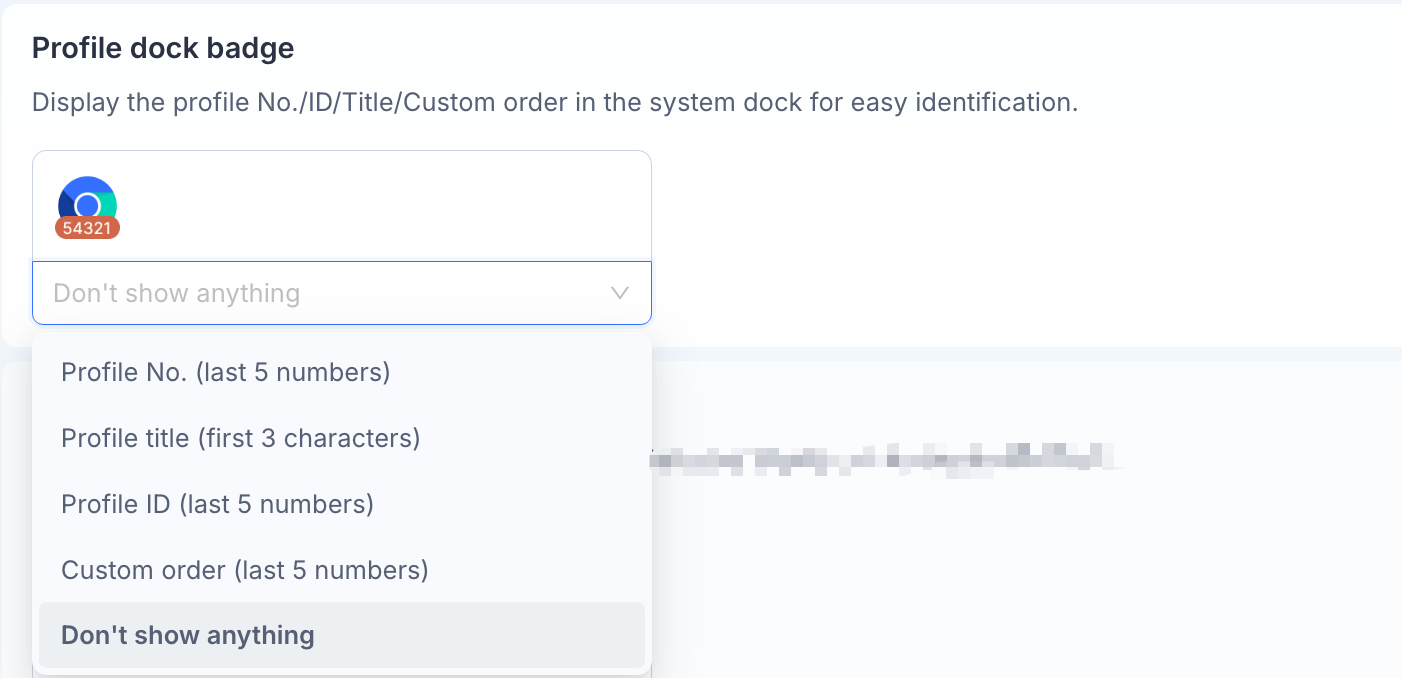Click the blurred text beside the dropdown list
Viewport: 1402px width, 678px height.
pyautogui.click(x=885, y=459)
